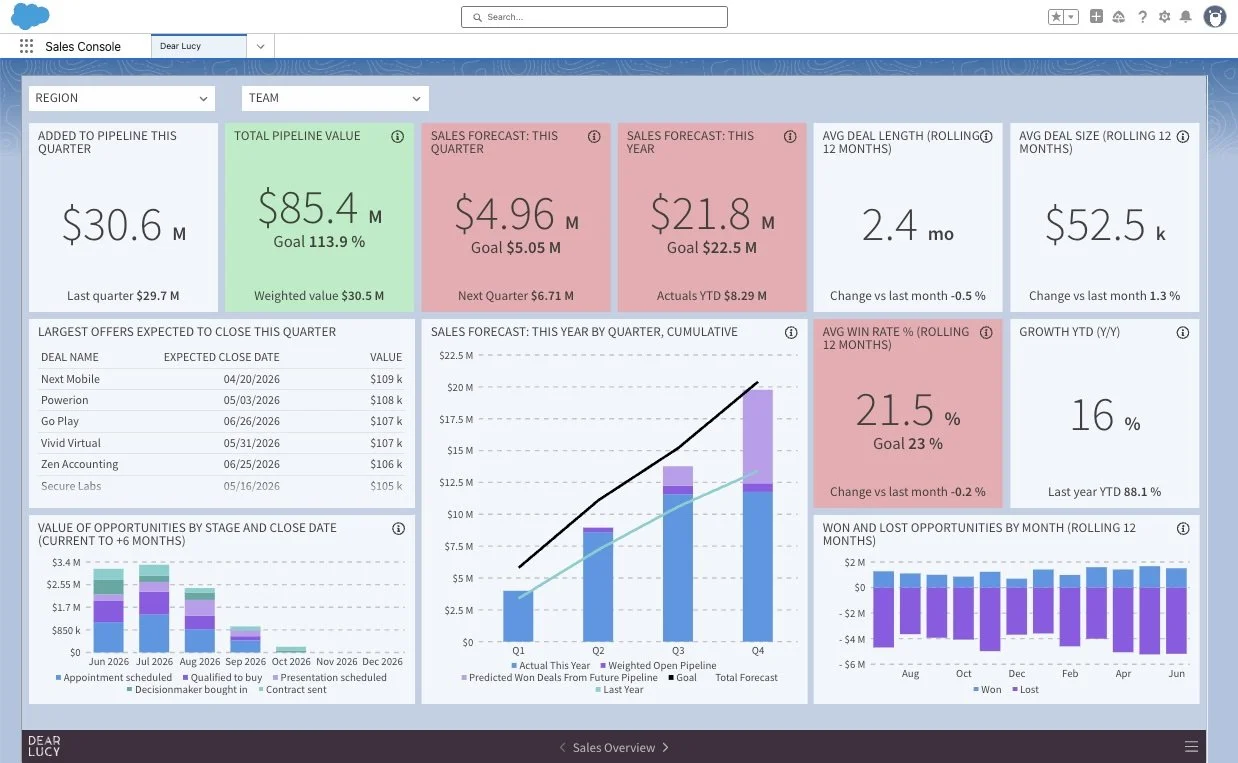Open the Trailhead guidance icon
Screen dimensions: 1238x763
point(1119,17)
